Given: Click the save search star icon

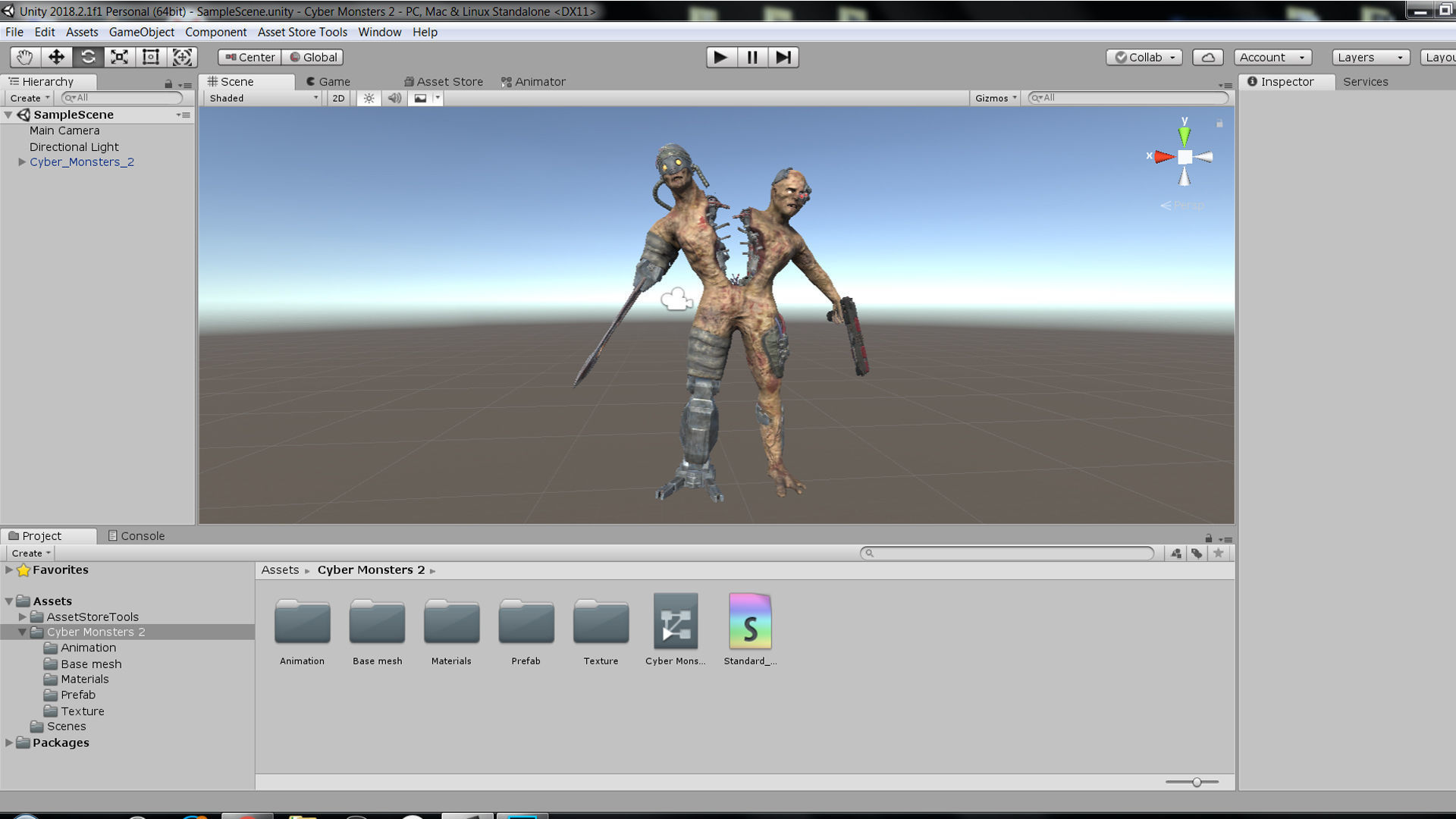Looking at the screenshot, I should (1218, 553).
